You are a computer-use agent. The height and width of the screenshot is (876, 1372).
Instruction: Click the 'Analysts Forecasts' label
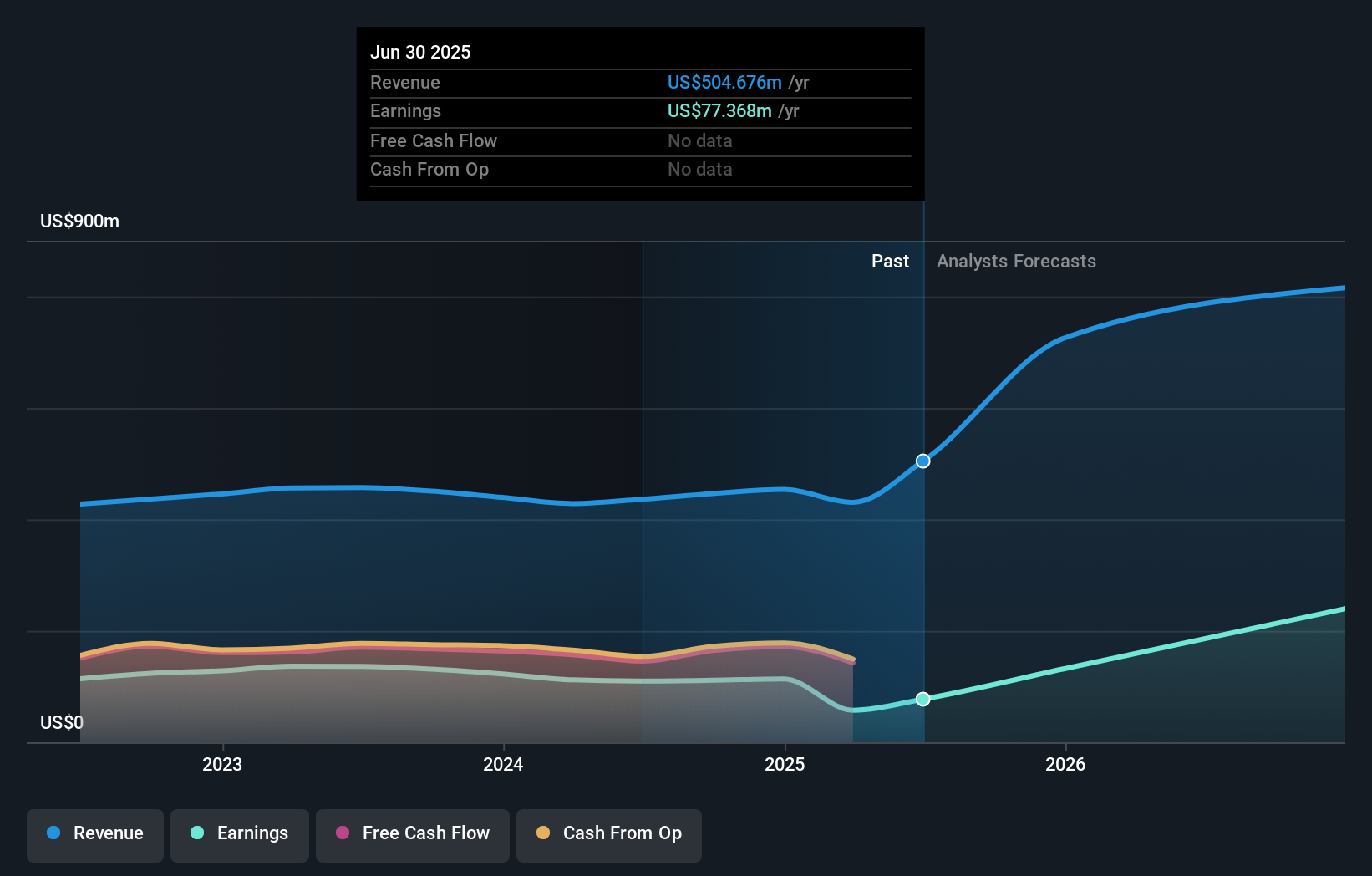[x=1016, y=262]
